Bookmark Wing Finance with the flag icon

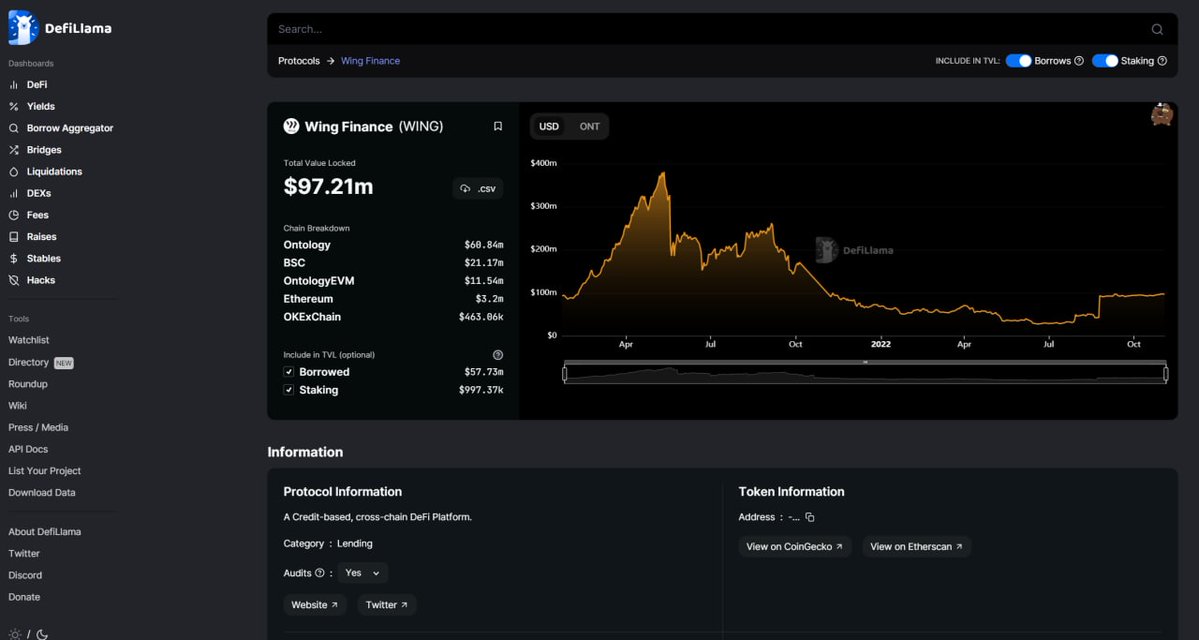(497, 126)
